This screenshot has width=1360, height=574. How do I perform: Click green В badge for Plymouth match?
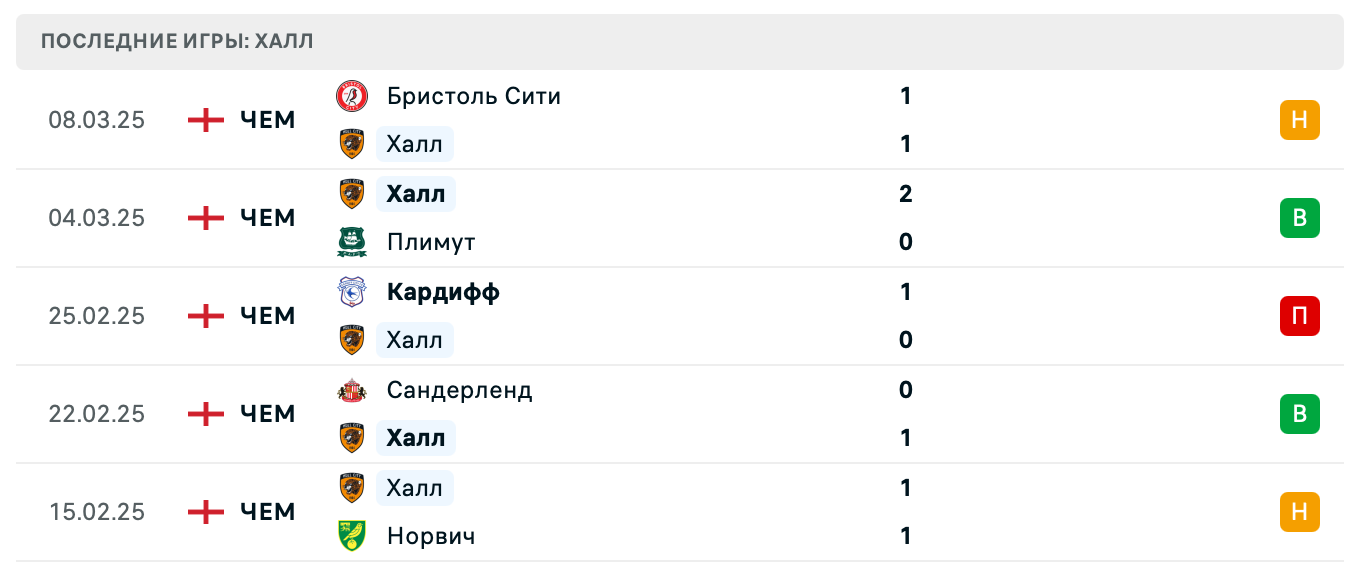tap(1299, 218)
